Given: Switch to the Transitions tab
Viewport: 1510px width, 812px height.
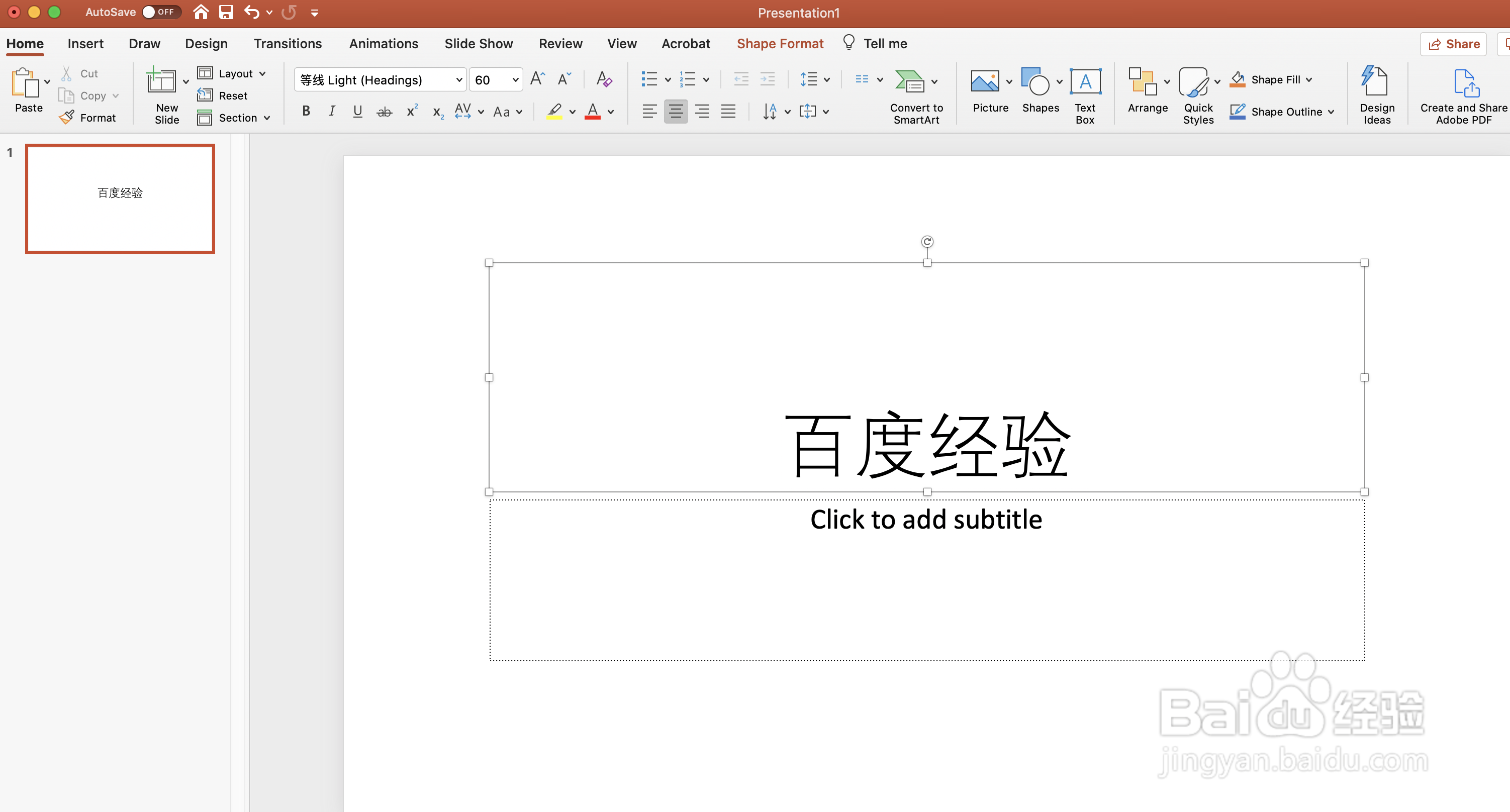Looking at the screenshot, I should tap(287, 44).
